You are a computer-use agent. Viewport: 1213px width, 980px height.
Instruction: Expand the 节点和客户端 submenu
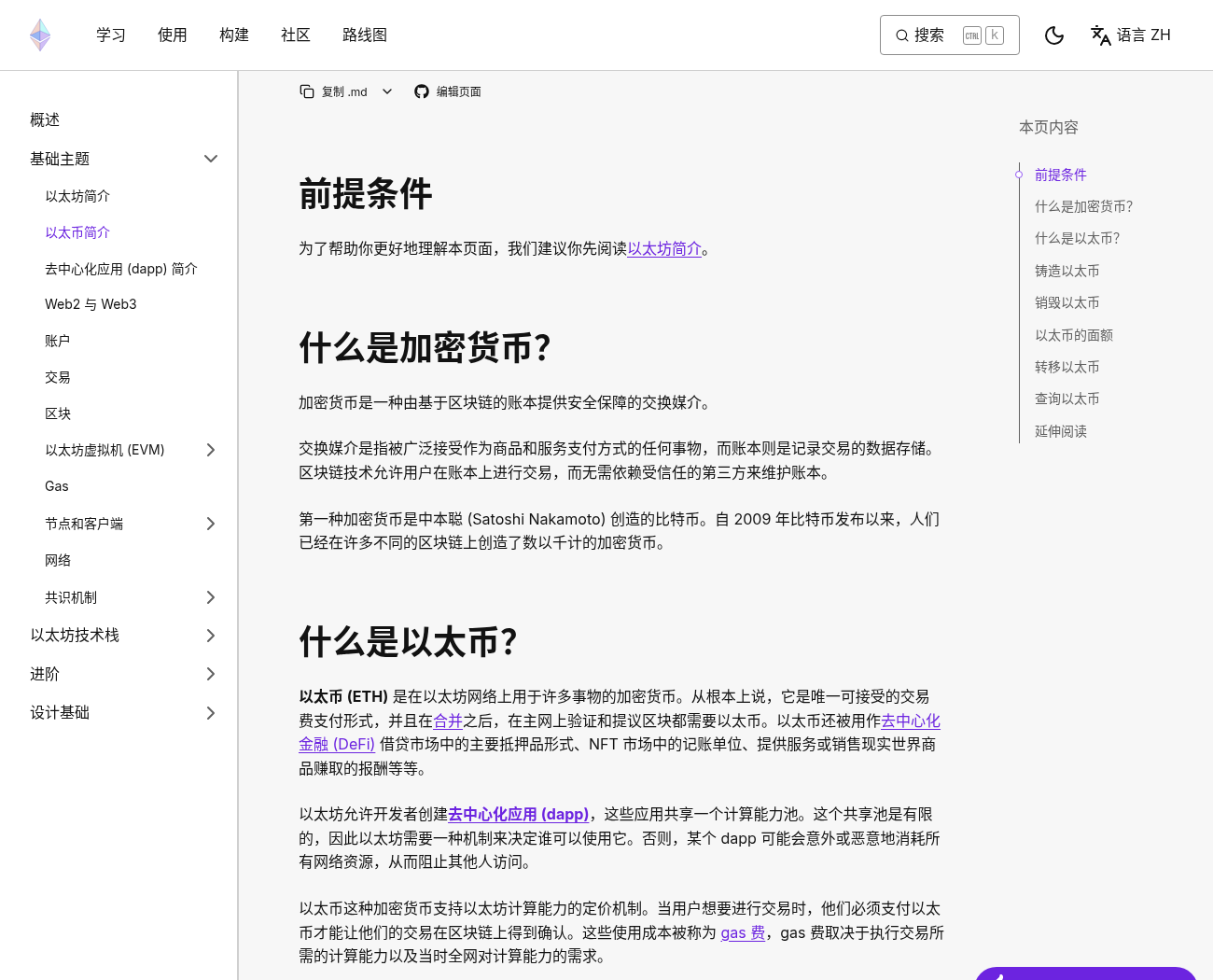click(211, 524)
